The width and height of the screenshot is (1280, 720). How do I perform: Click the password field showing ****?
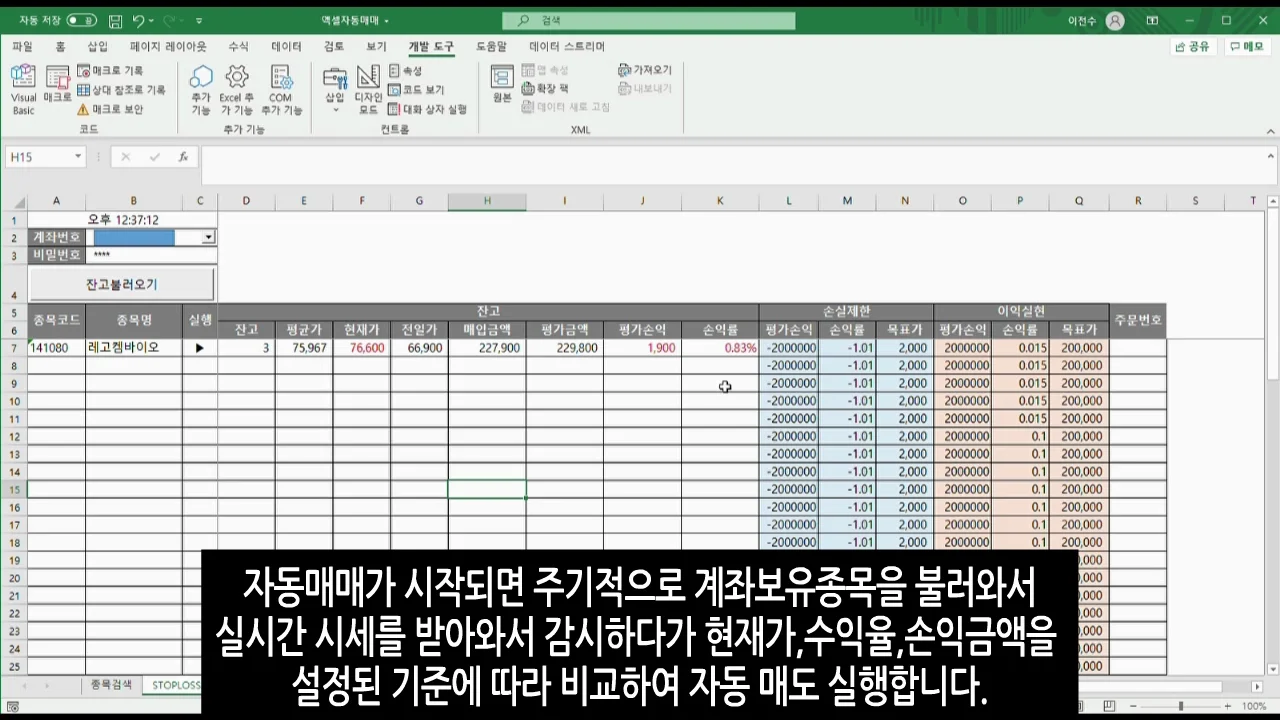[151, 255]
